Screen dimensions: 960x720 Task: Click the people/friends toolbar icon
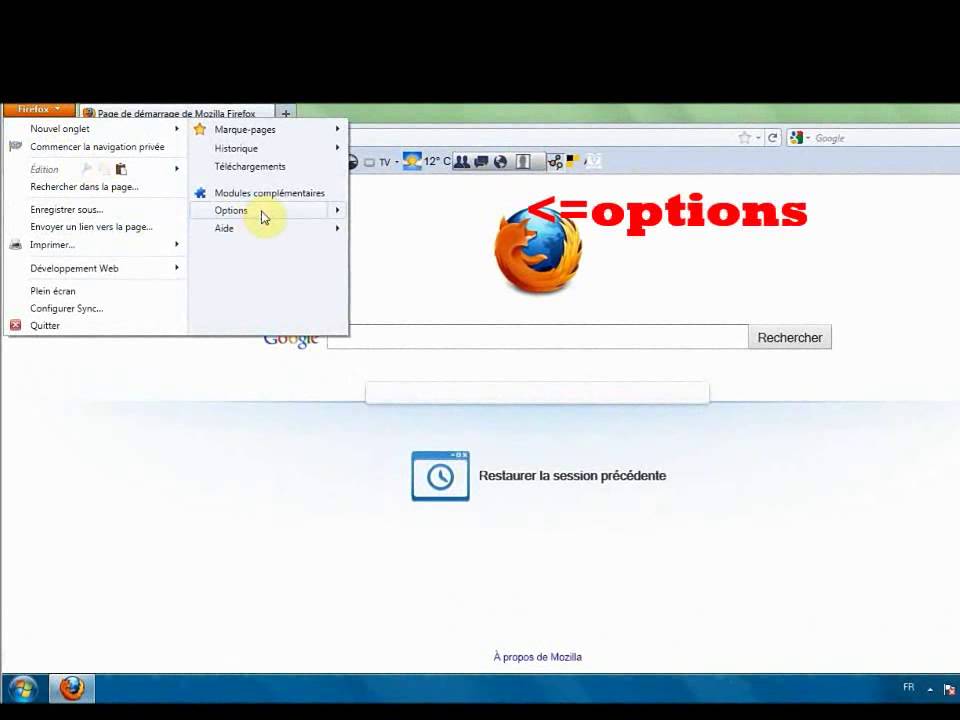pos(462,161)
